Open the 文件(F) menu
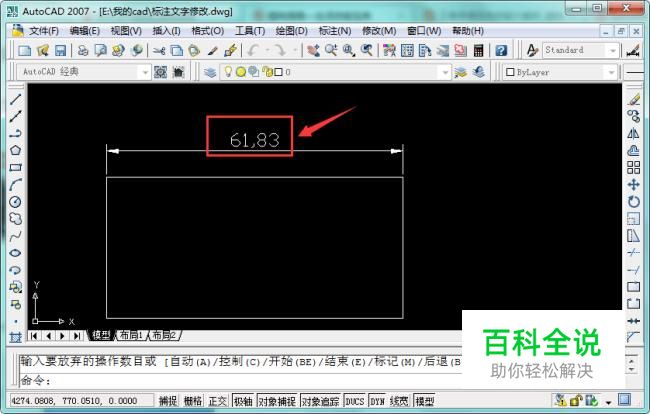Screen dimensions: 650x414 point(44,31)
